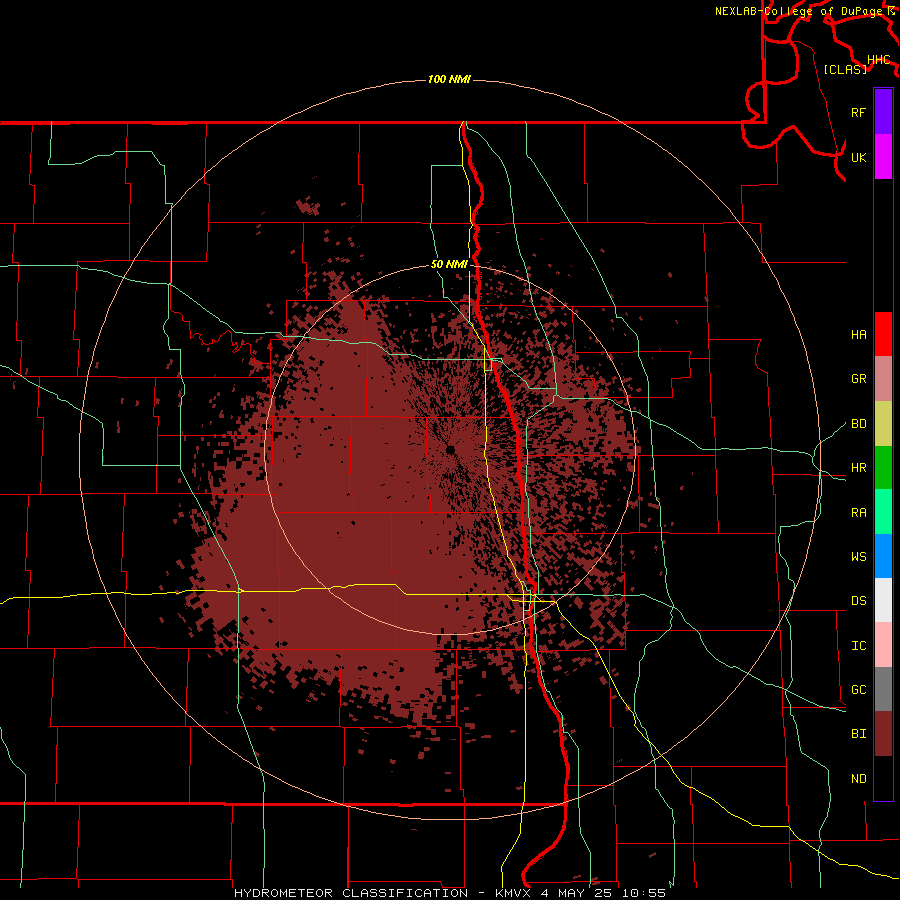Click the GC legend label
This screenshot has height=900, width=900.
[858, 690]
